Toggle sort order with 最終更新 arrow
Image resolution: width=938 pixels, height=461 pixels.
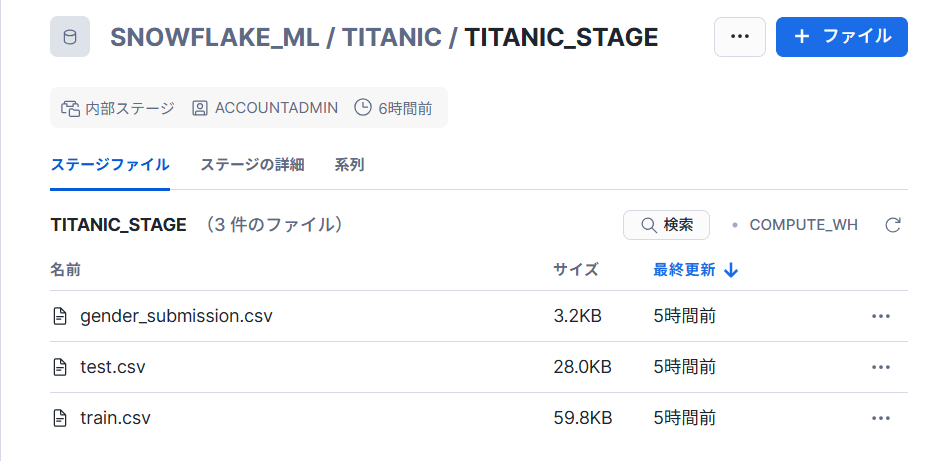pyautogui.click(x=731, y=270)
